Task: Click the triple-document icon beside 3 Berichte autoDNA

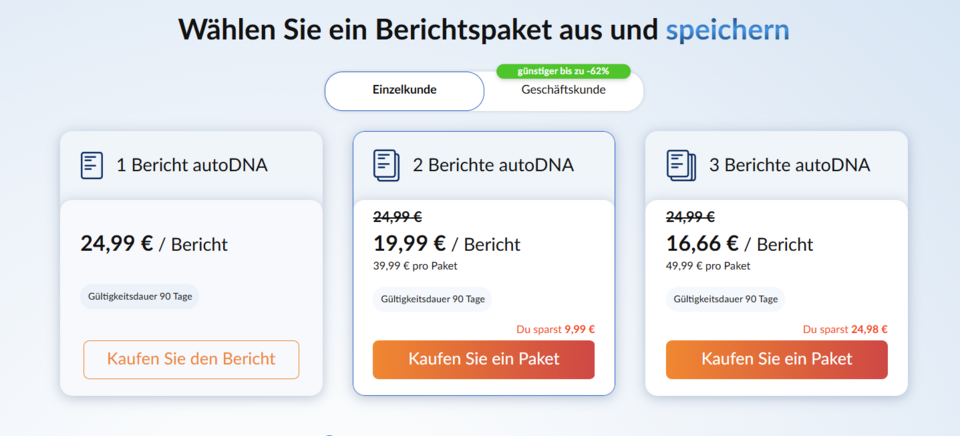Action: (681, 165)
